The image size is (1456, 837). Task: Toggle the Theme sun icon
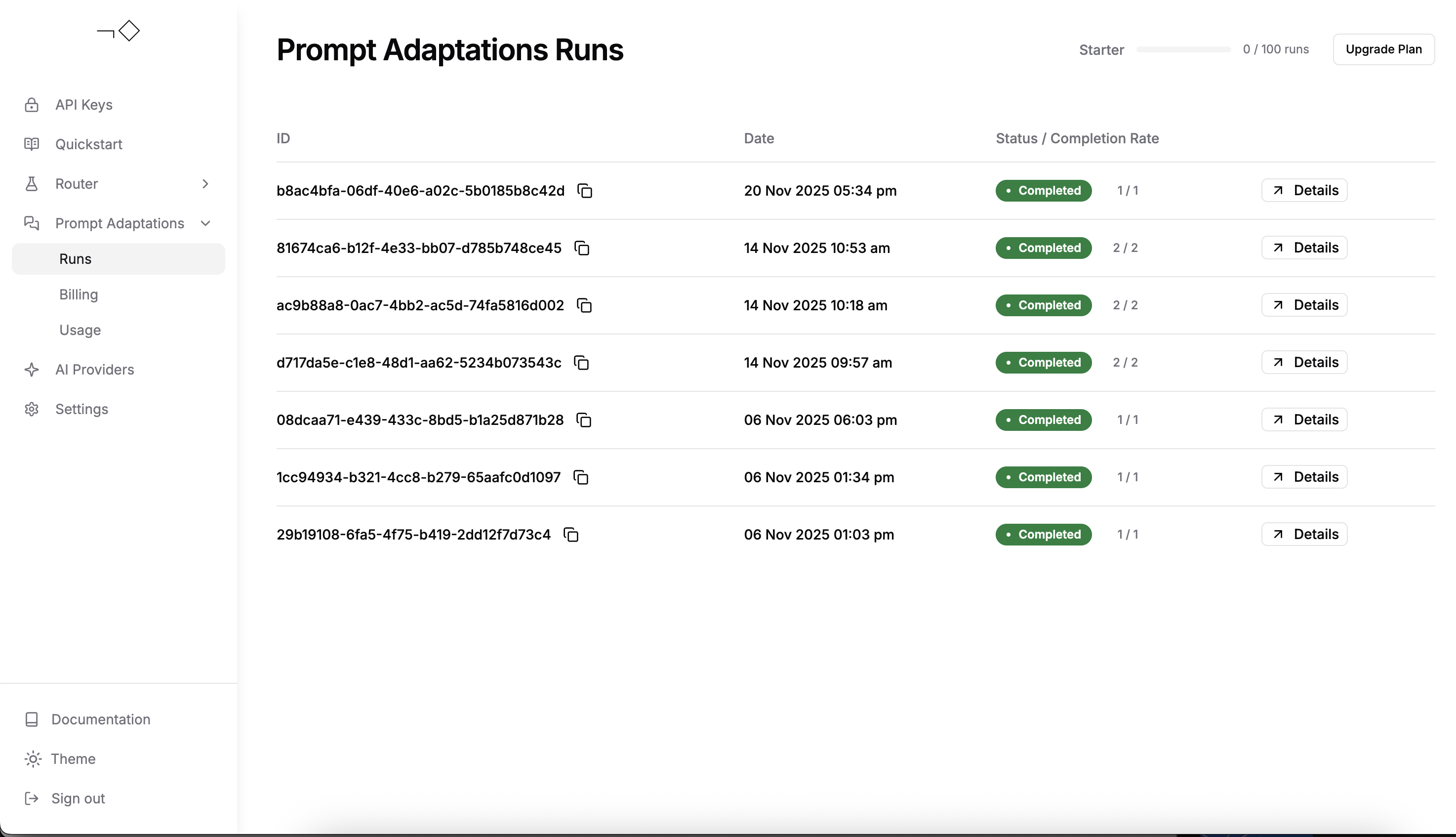(x=33, y=759)
